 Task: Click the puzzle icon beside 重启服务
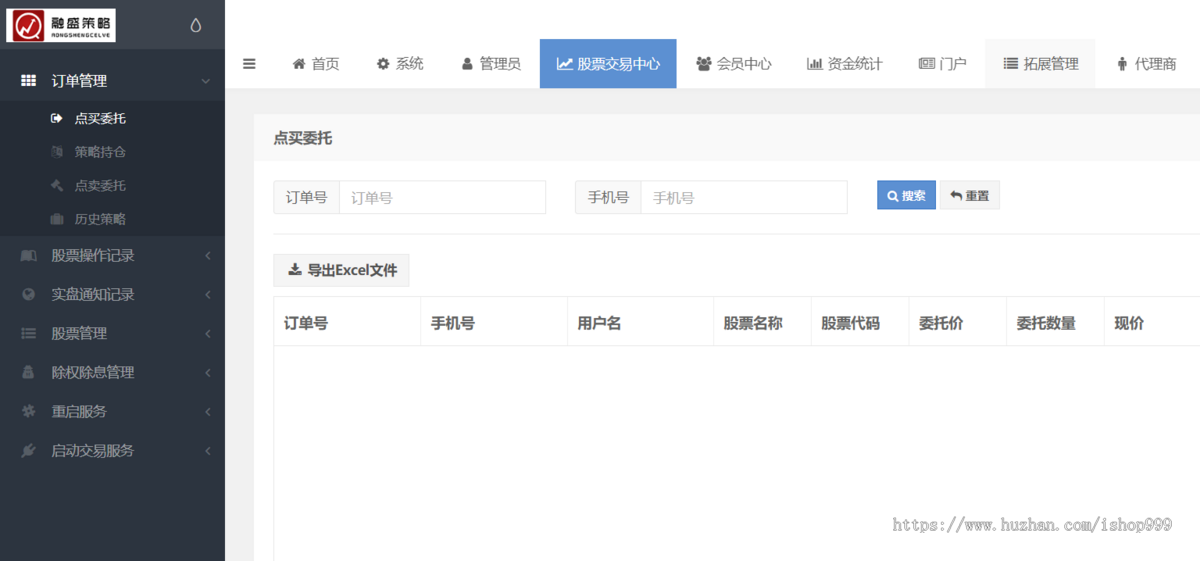(29, 411)
